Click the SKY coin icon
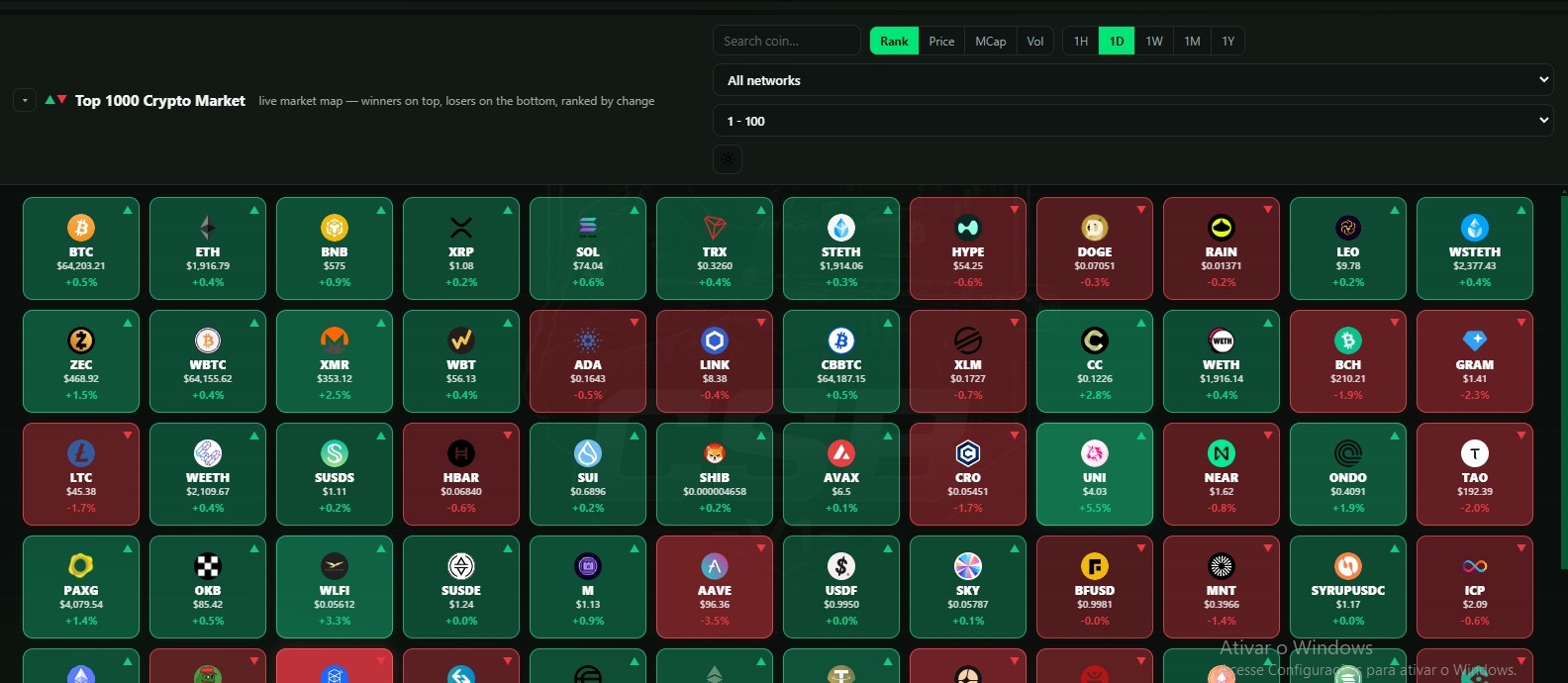 [x=968, y=566]
